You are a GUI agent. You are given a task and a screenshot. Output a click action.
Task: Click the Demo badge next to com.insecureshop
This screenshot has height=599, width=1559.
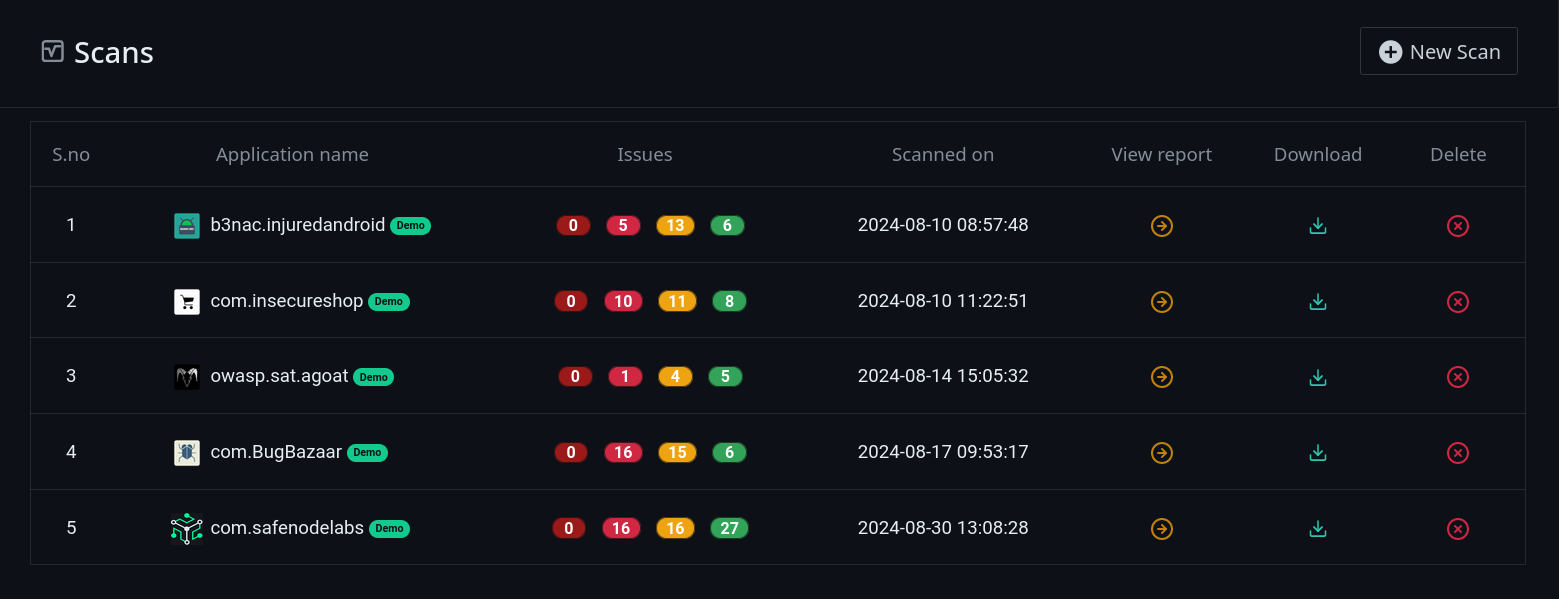(x=389, y=302)
